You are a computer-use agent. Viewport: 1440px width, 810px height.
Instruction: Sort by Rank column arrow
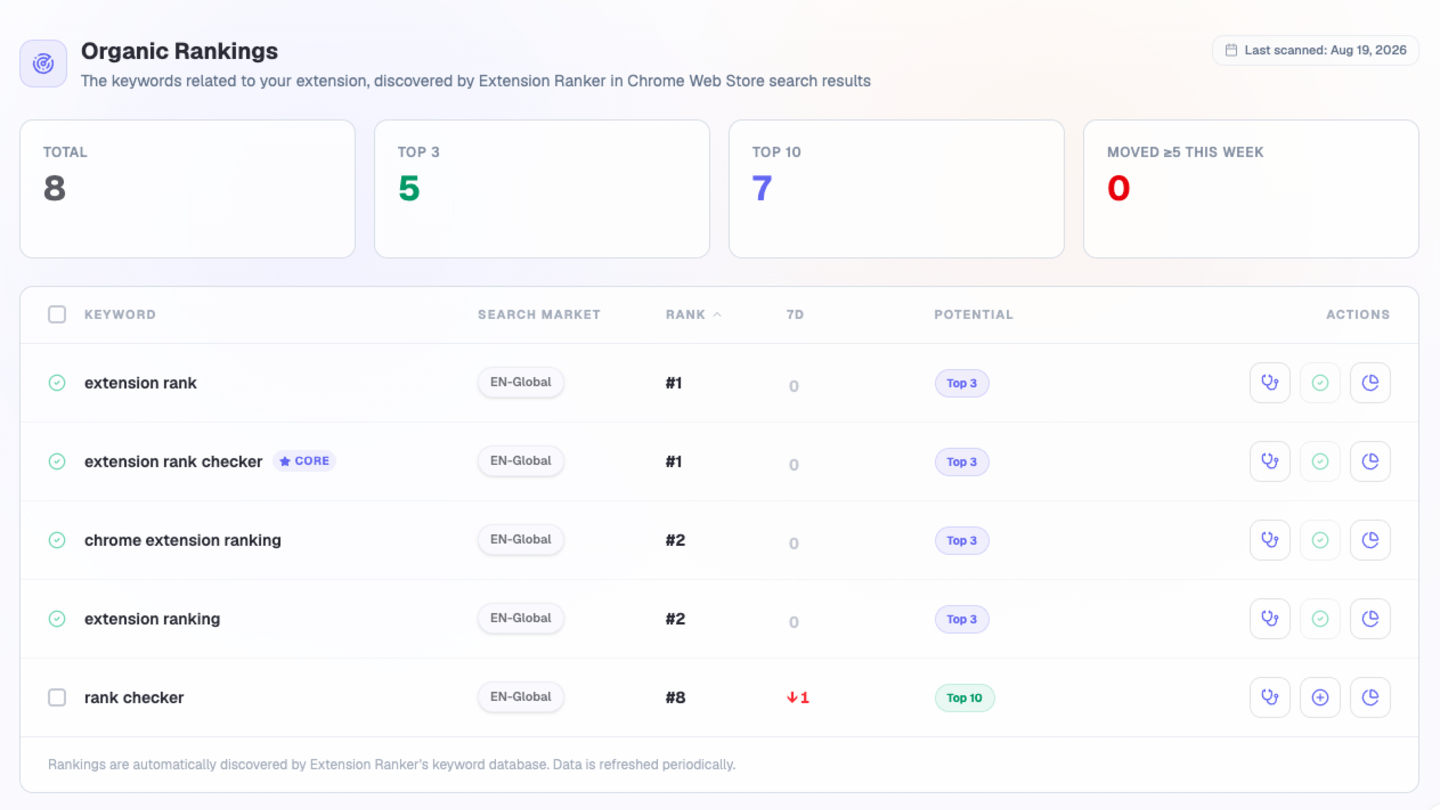click(x=717, y=314)
